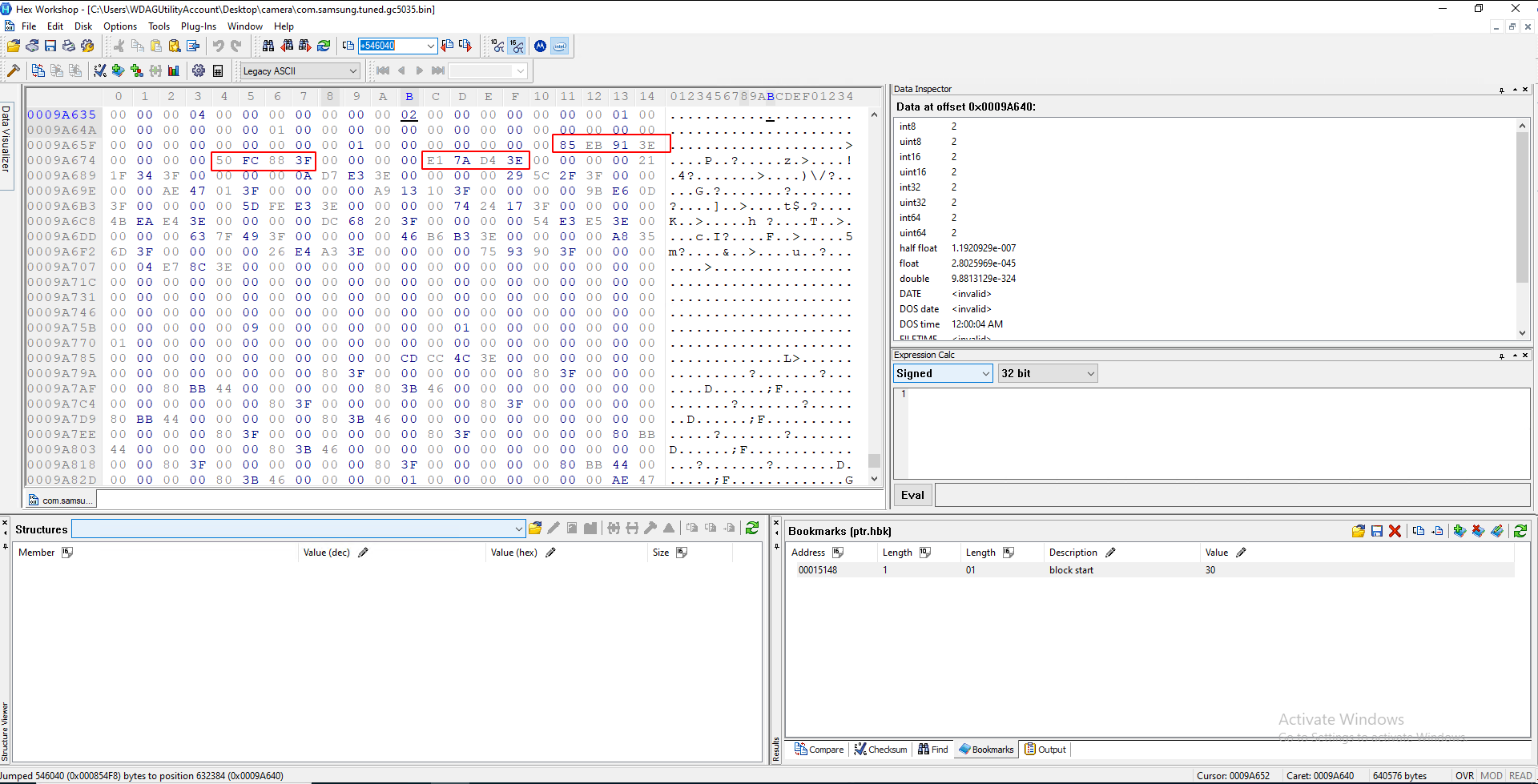Screen dimensions: 1538x784
Task: Click the float row in Data Inspector
Action: (1204, 263)
